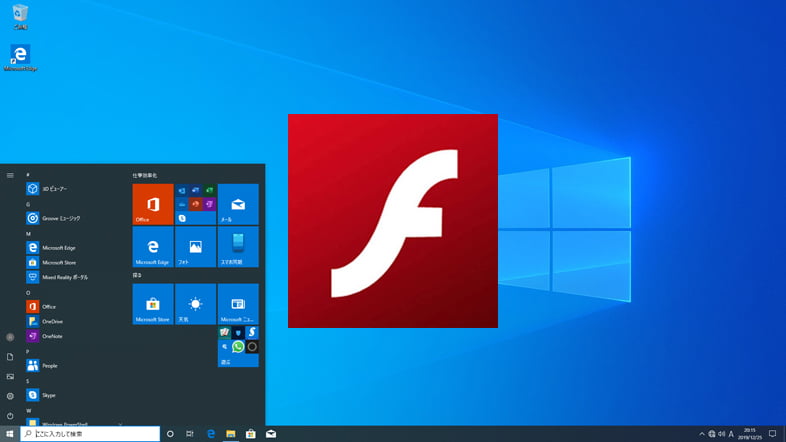
Task: Open Settings gear in Start sidebar
Action: (x=10, y=396)
